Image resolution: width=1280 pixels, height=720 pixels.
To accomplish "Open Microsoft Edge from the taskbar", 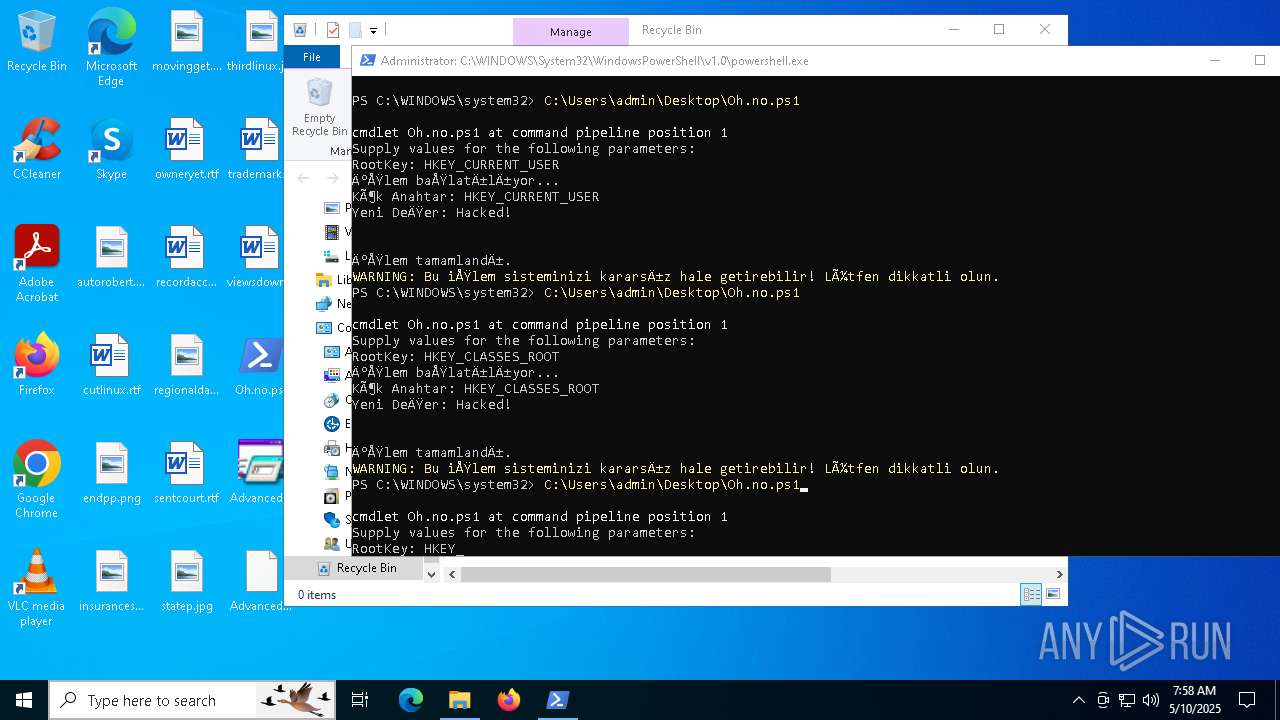I will point(411,700).
